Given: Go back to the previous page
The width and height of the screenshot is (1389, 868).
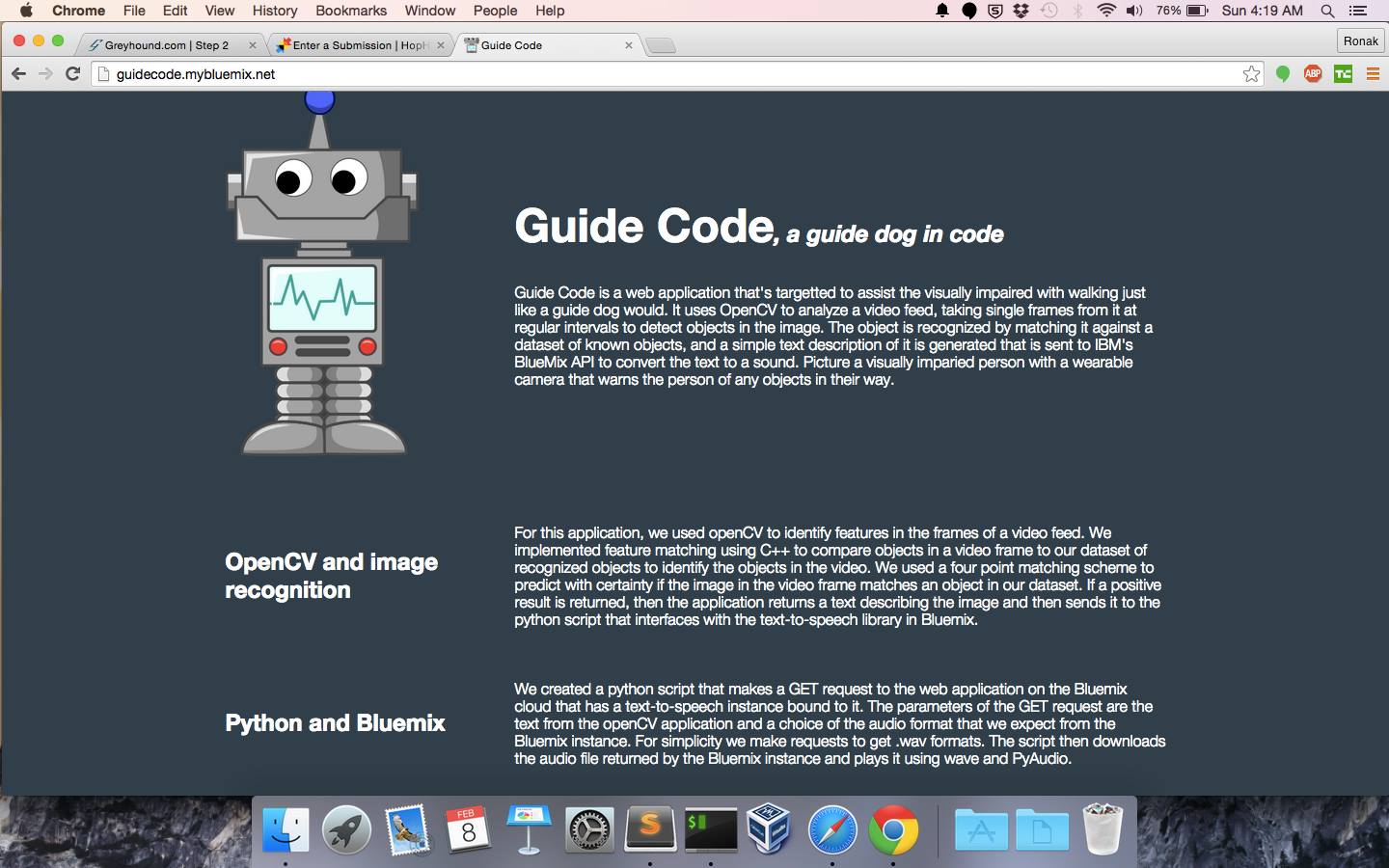Looking at the screenshot, I should click(18, 74).
